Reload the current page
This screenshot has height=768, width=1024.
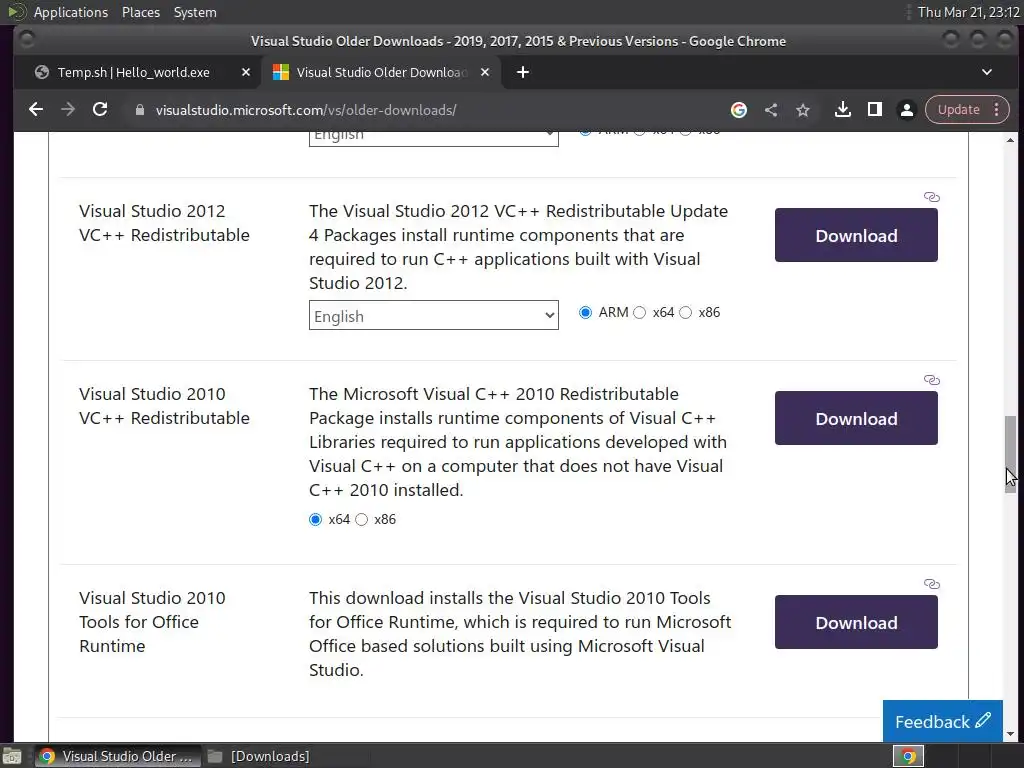click(100, 110)
